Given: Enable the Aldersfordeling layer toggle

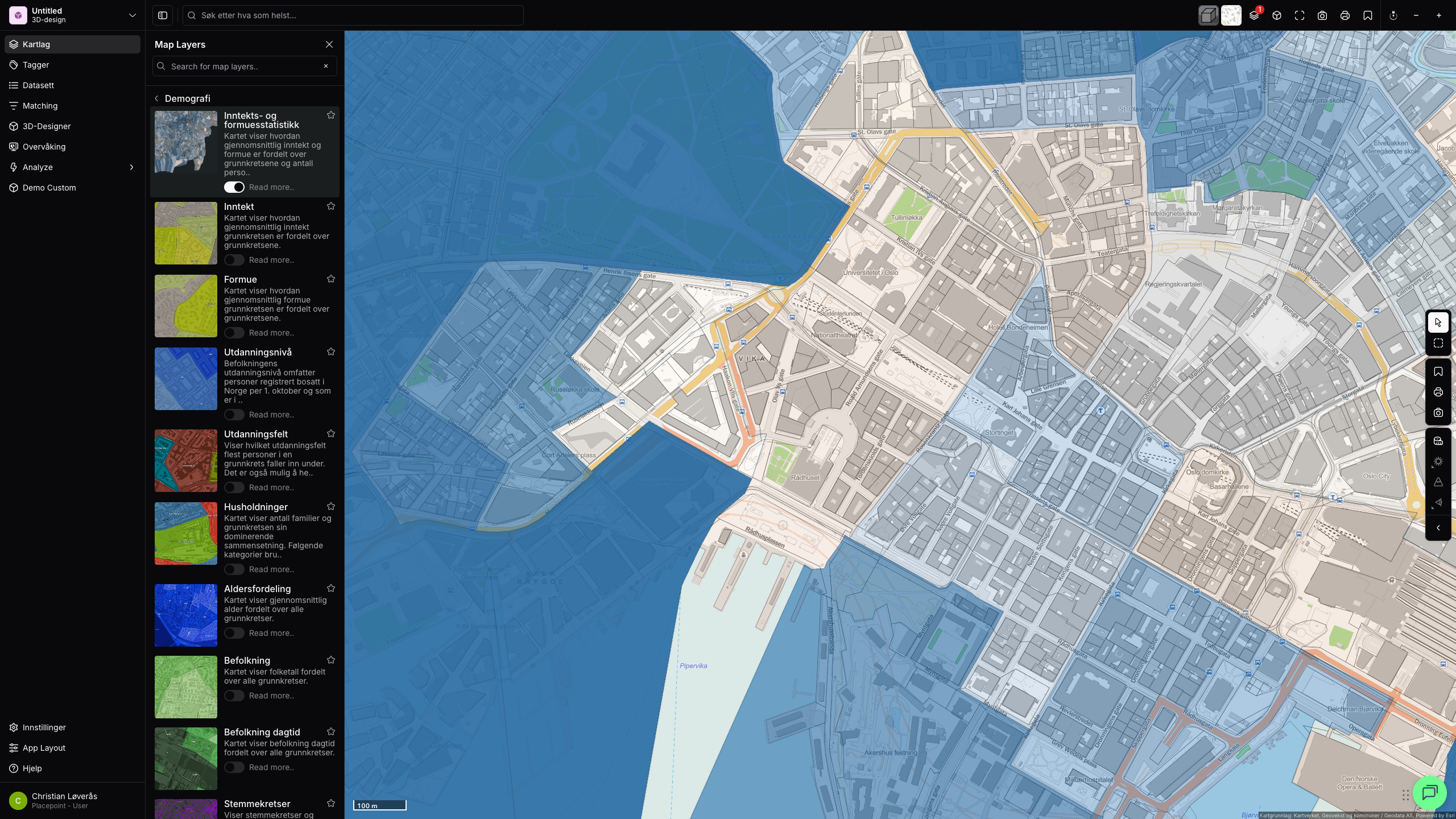Looking at the screenshot, I should [x=234, y=633].
